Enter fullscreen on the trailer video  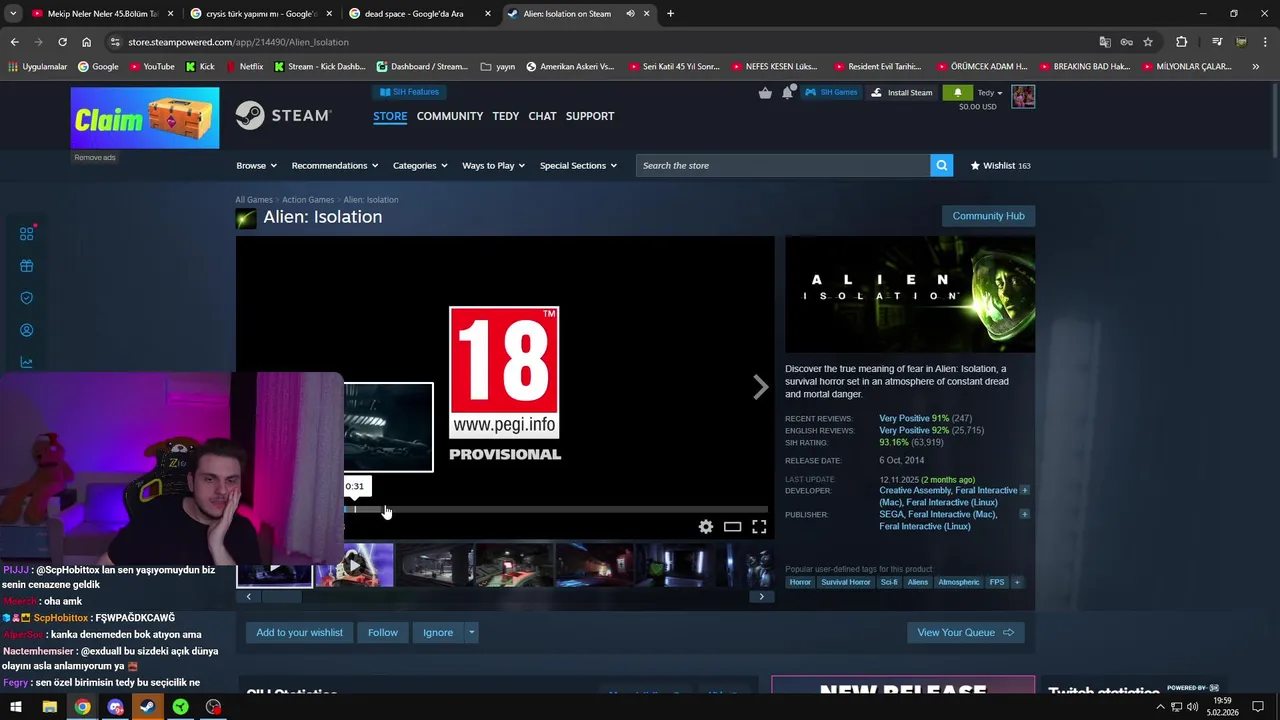click(x=759, y=526)
